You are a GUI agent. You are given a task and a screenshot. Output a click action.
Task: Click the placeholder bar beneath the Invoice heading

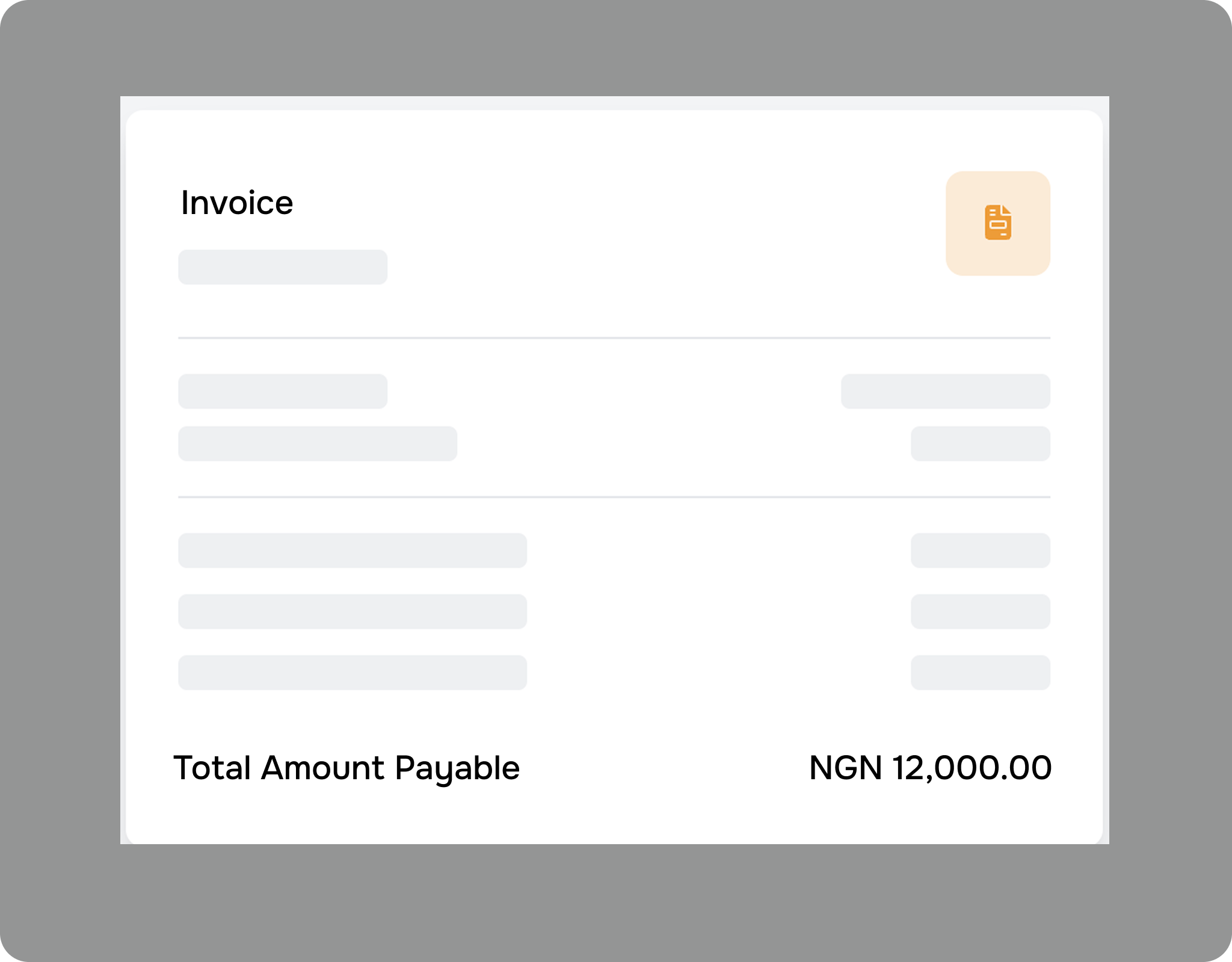point(283,267)
